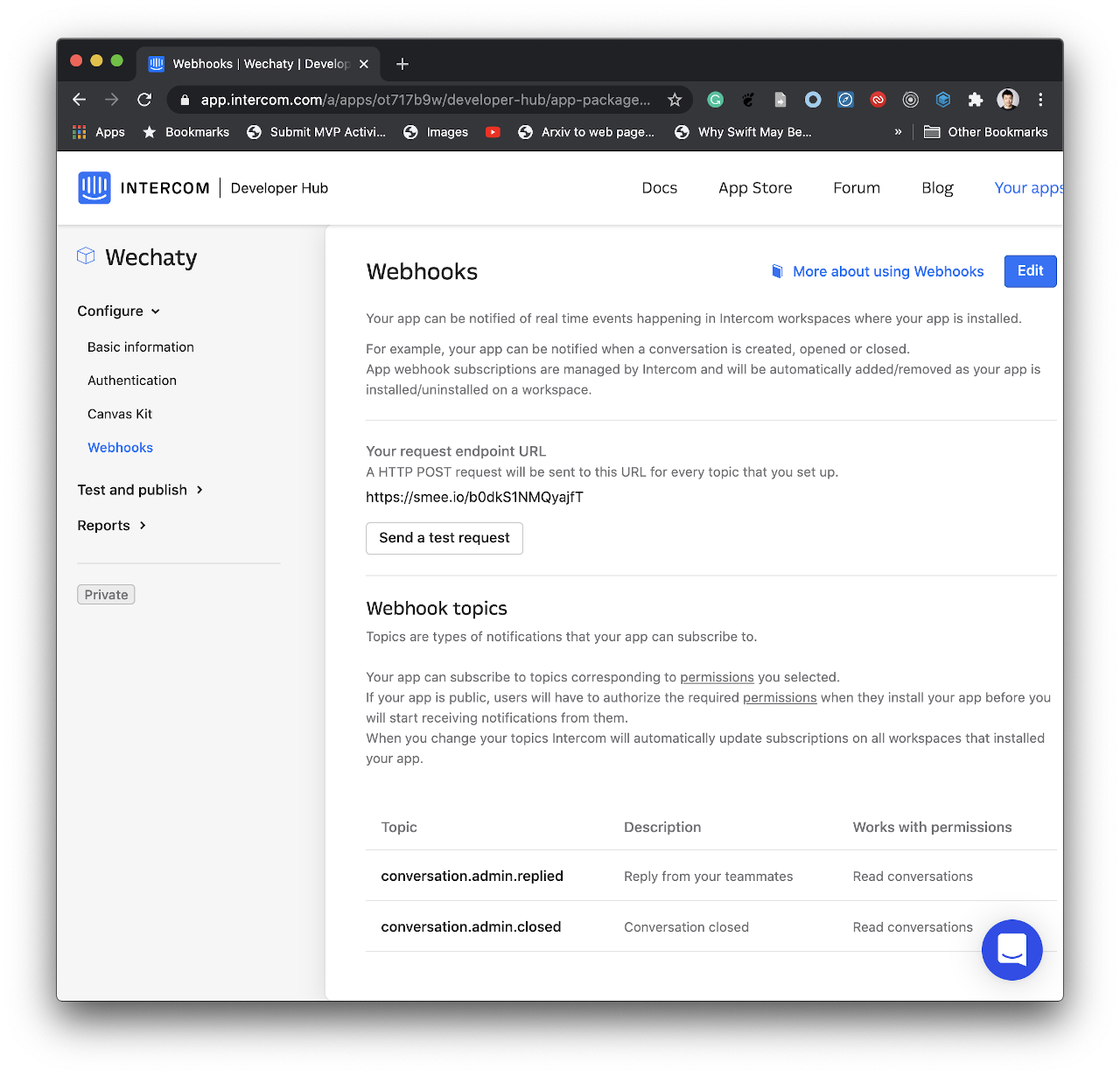Collapse the Configure section

(x=119, y=311)
